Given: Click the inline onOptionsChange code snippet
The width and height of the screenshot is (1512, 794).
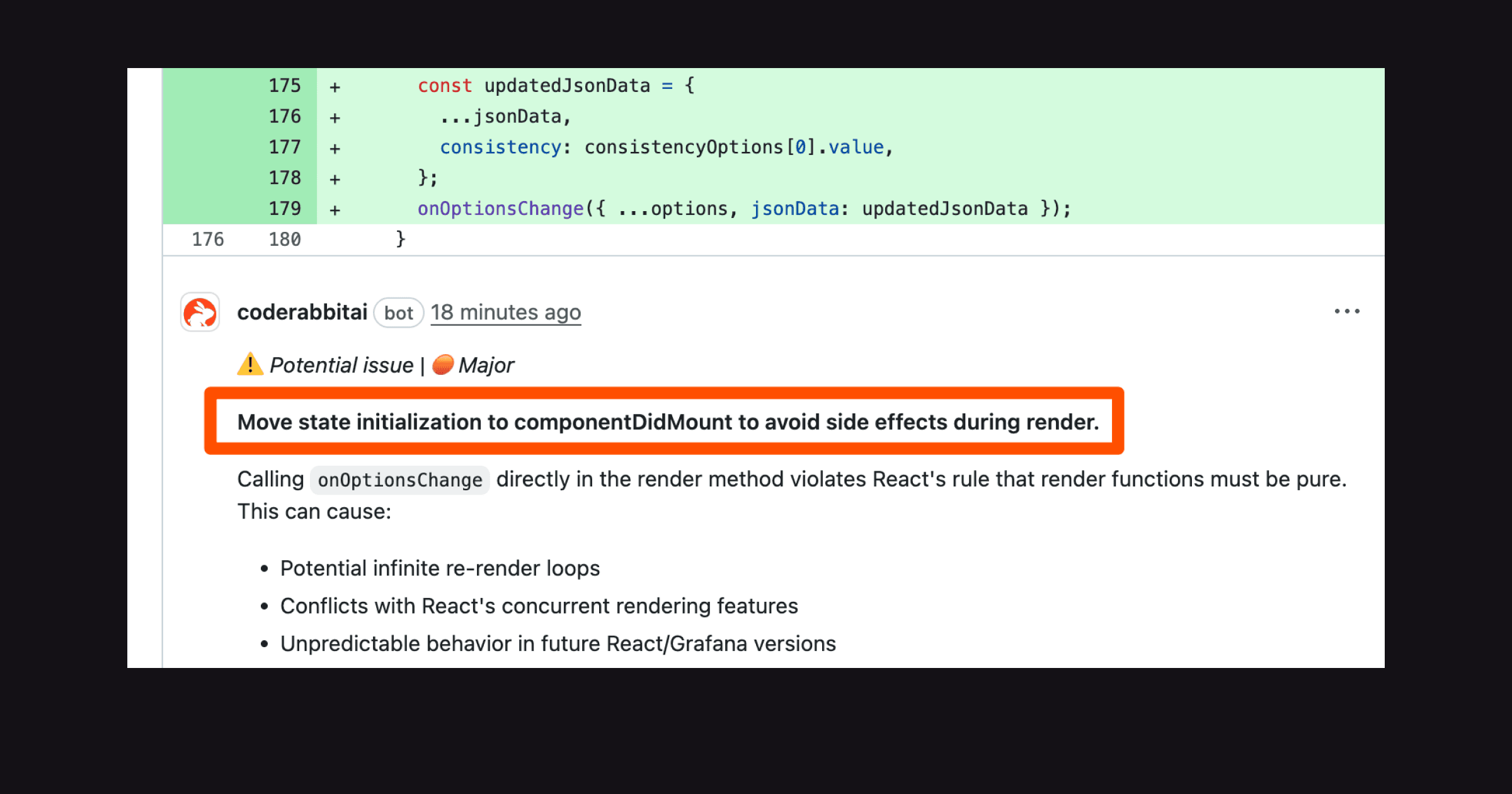Looking at the screenshot, I should (x=399, y=480).
